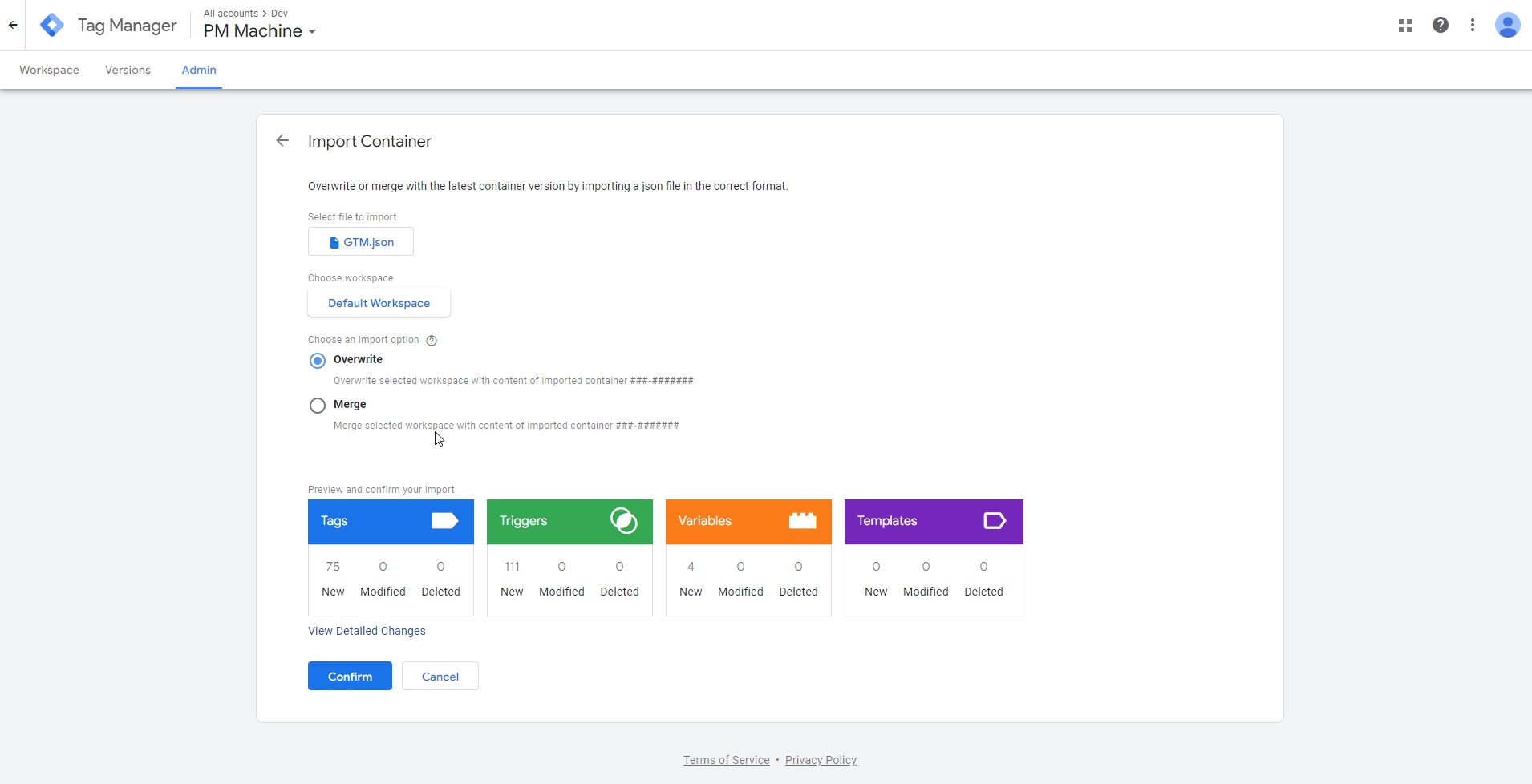This screenshot has height=784, width=1532.
Task: Click the orange Variables card header
Action: pos(748,522)
